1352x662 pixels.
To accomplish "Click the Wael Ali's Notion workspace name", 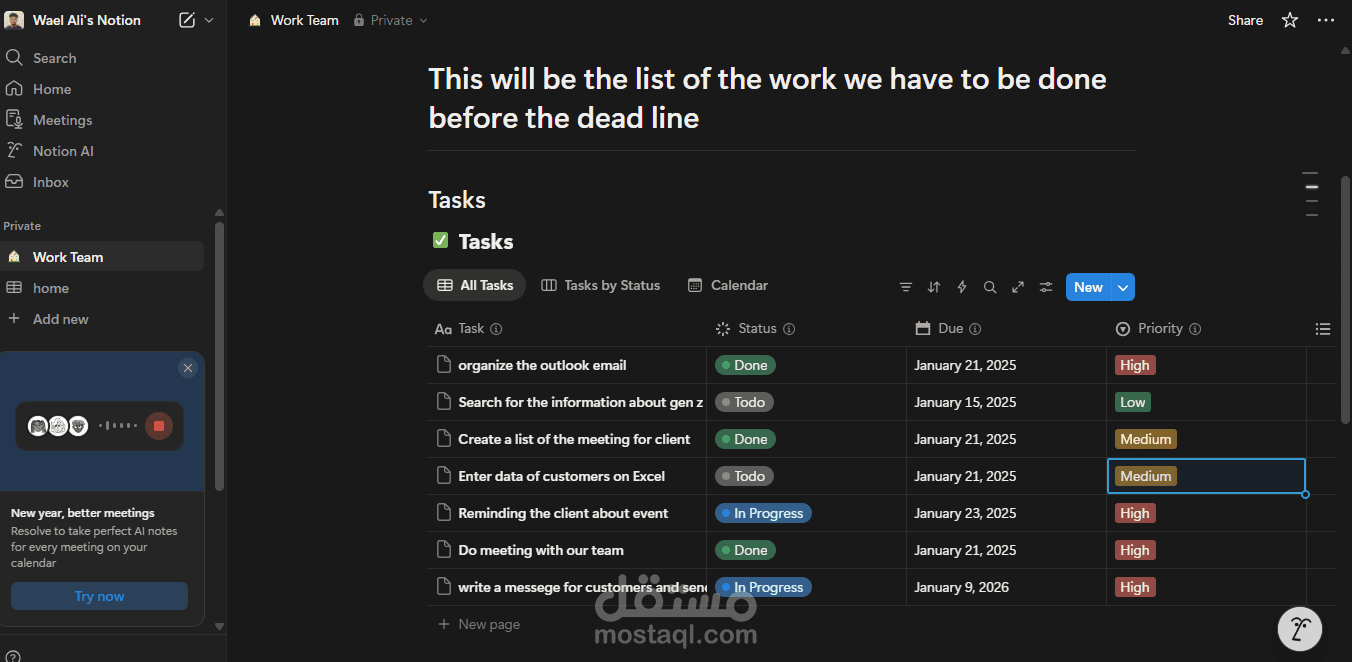I will [x=87, y=20].
